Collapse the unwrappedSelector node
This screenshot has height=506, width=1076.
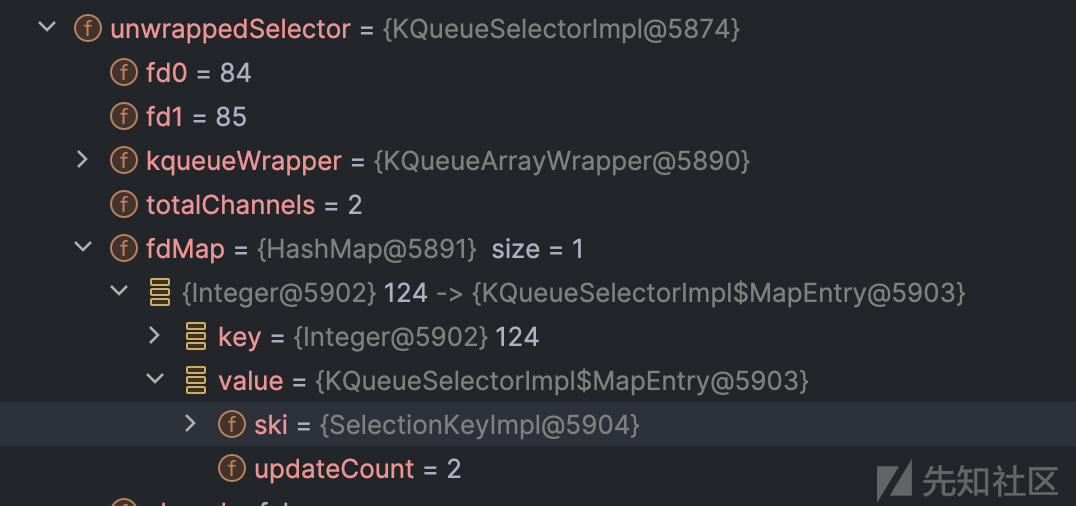(47, 28)
